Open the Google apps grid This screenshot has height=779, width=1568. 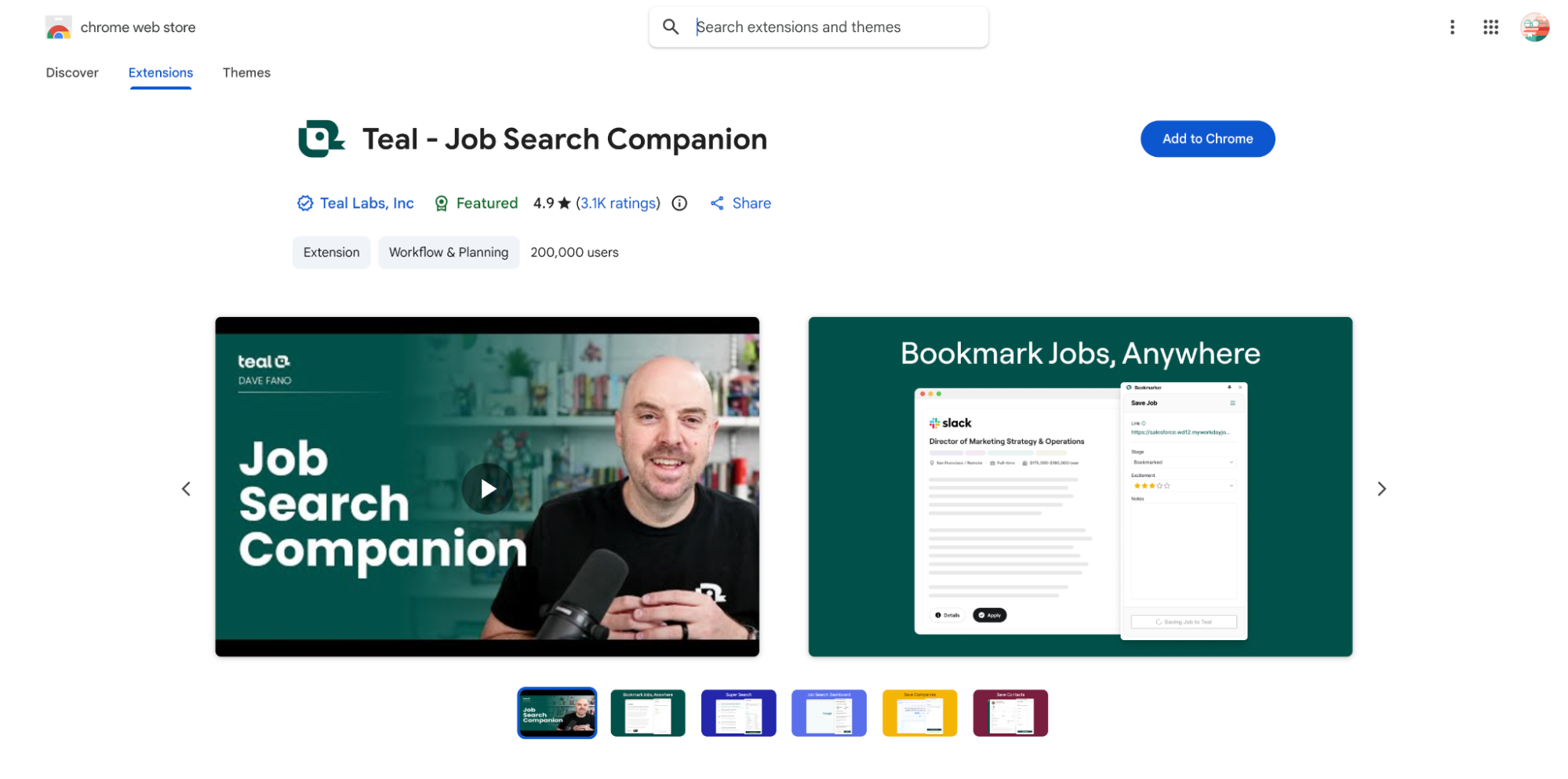click(1490, 27)
